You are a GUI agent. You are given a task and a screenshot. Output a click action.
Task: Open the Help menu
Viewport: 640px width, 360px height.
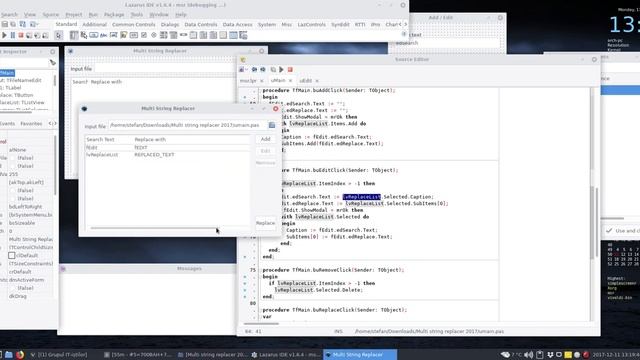coord(181,15)
